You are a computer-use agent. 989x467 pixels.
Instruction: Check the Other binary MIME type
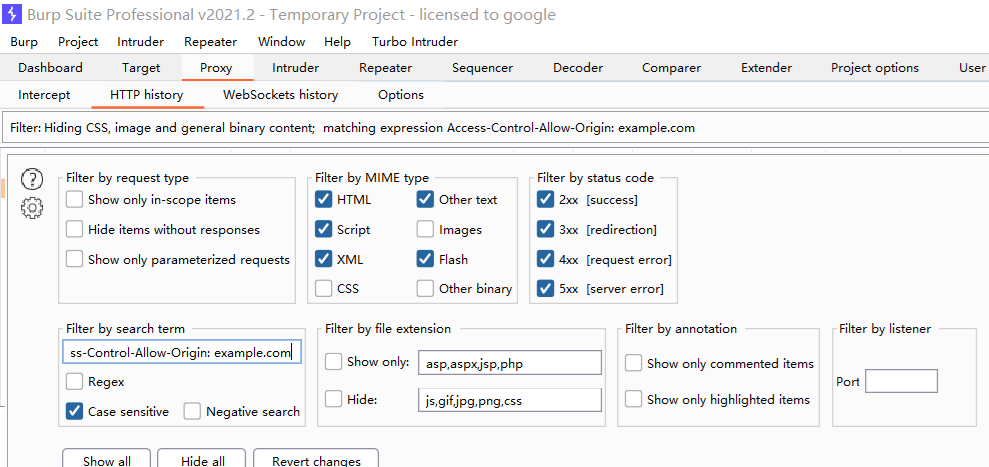[425, 288]
